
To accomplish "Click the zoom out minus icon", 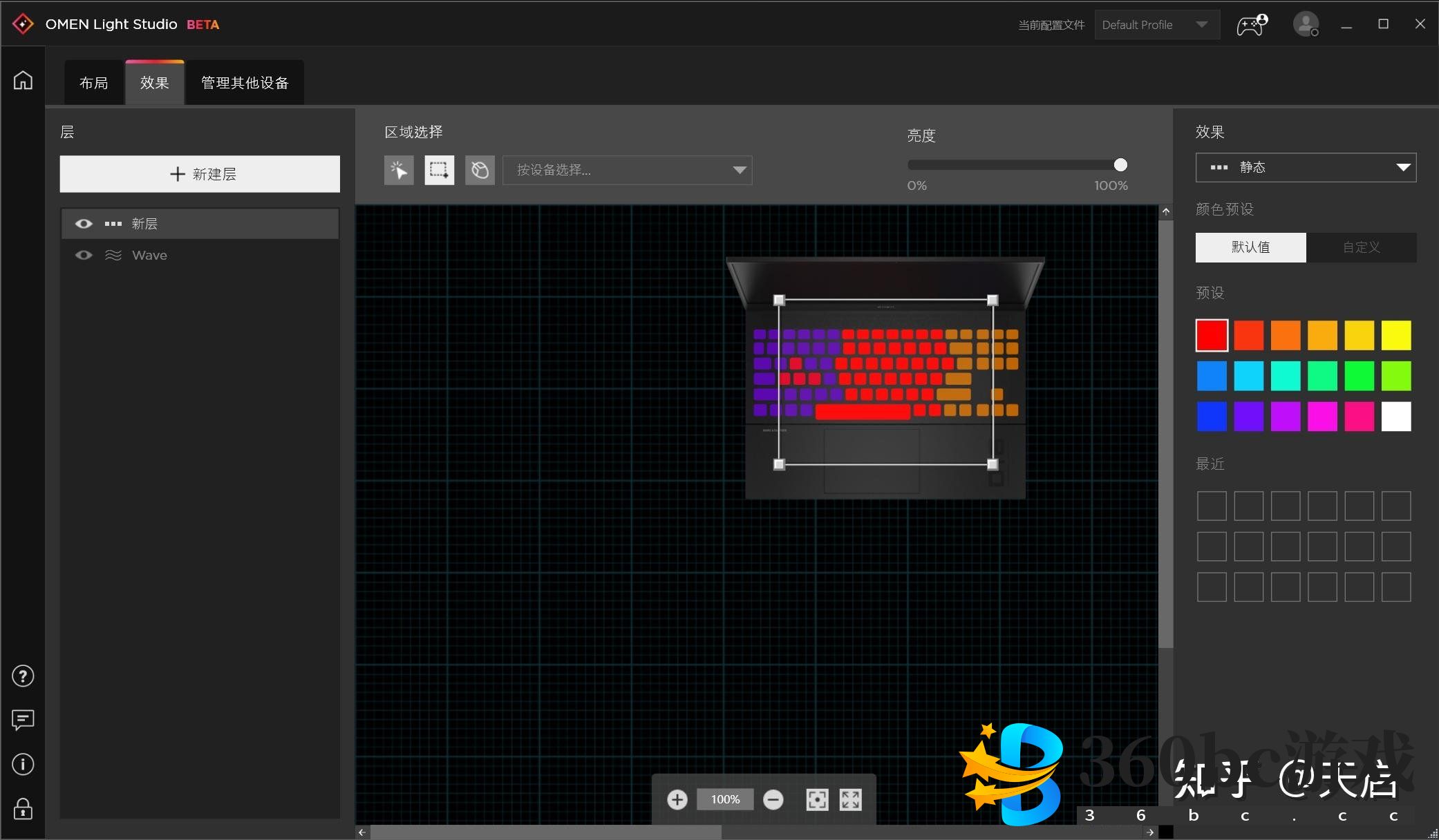I will click(773, 799).
